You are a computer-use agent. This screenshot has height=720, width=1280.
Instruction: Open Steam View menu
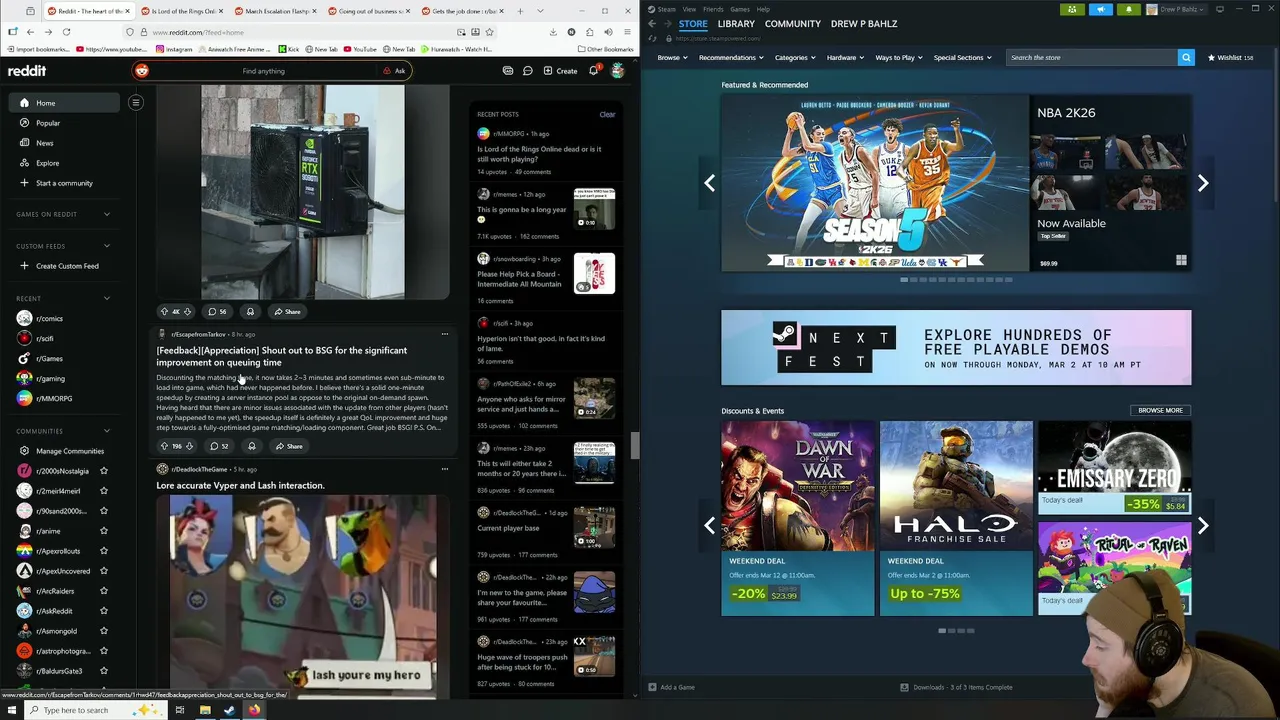[689, 9]
